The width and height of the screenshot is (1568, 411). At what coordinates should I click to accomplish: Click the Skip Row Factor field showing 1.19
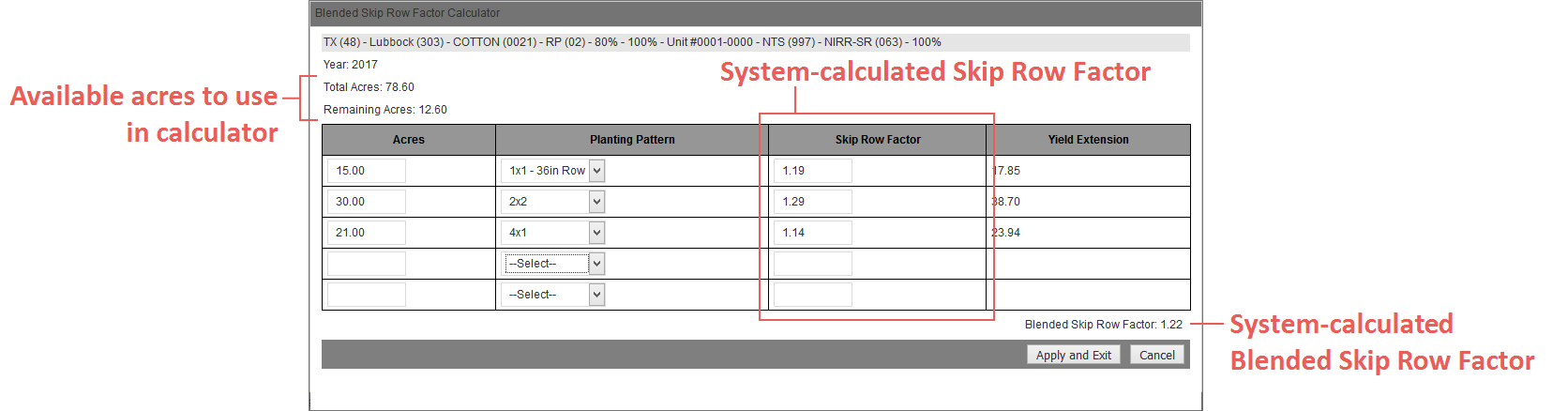813,171
